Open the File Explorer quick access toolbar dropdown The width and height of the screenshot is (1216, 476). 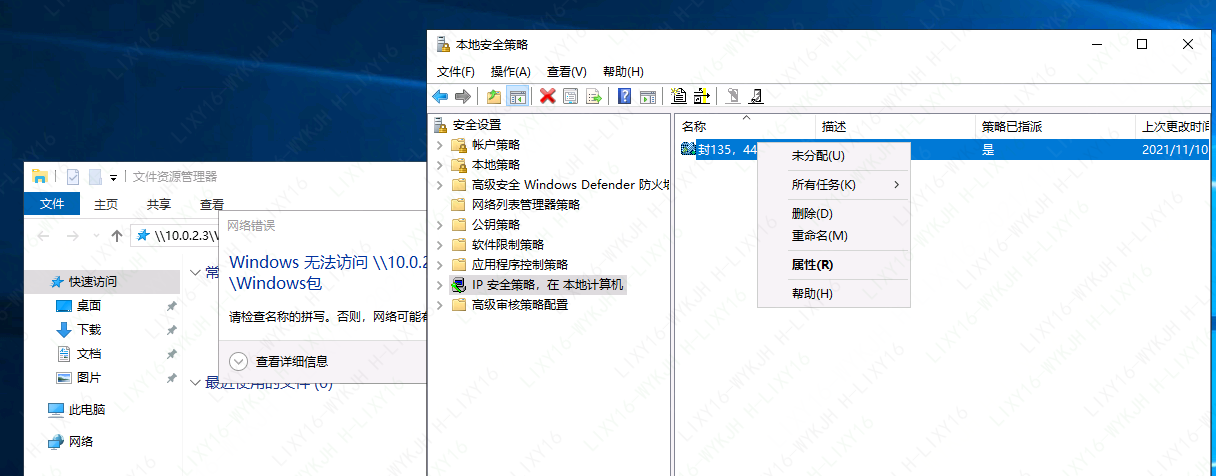coord(114,177)
